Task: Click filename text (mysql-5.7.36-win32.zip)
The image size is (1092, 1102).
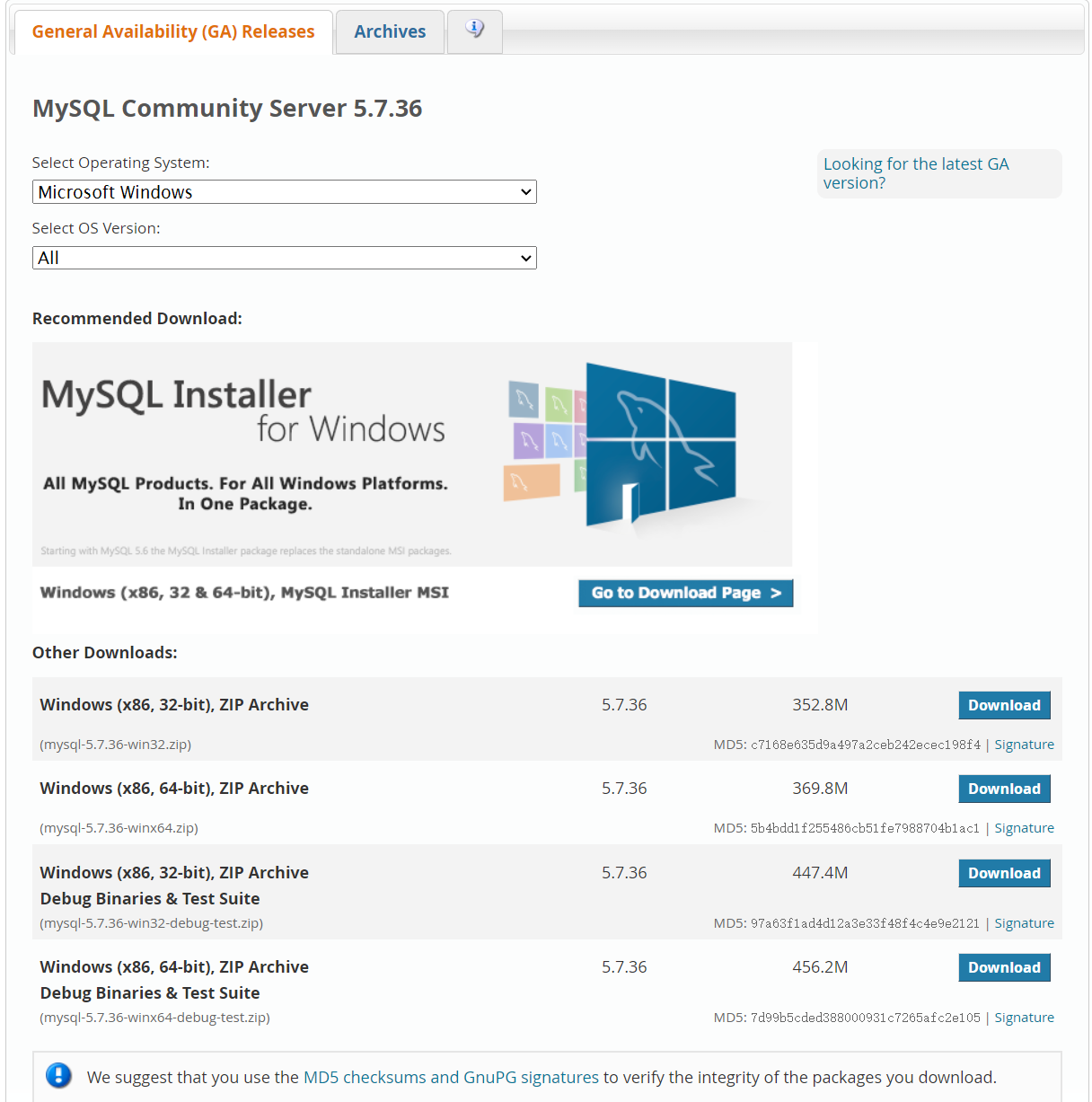Action: (x=116, y=745)
